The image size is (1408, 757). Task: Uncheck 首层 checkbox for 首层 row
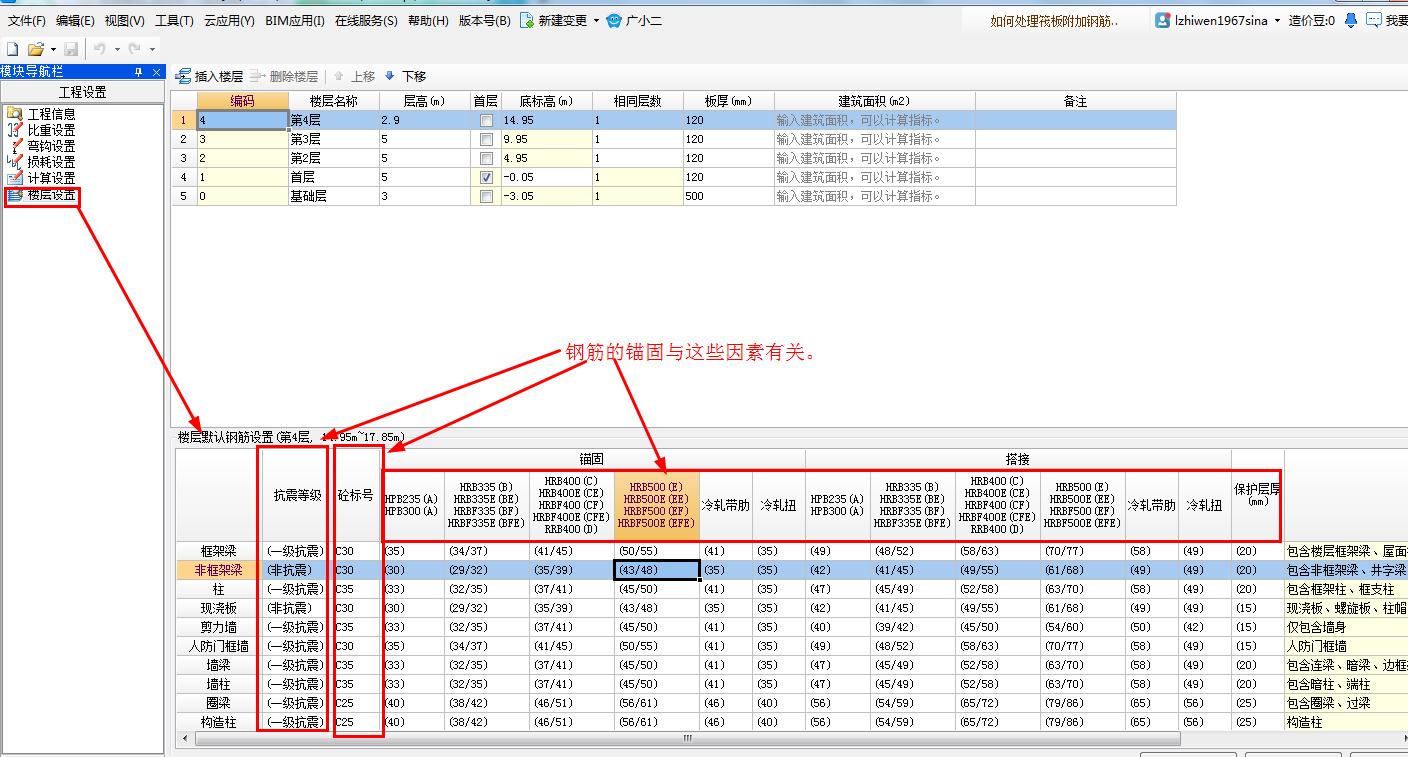[x=486, y=177]
